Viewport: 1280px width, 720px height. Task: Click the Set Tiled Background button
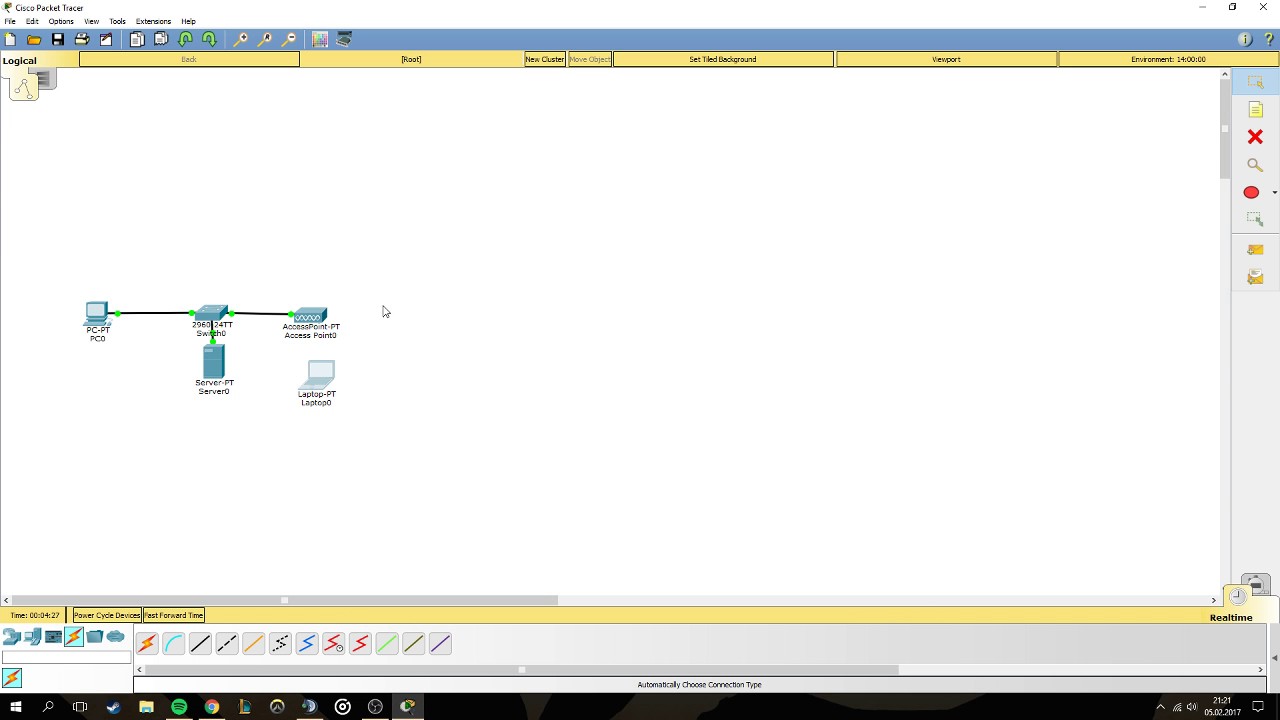[723, 59]
